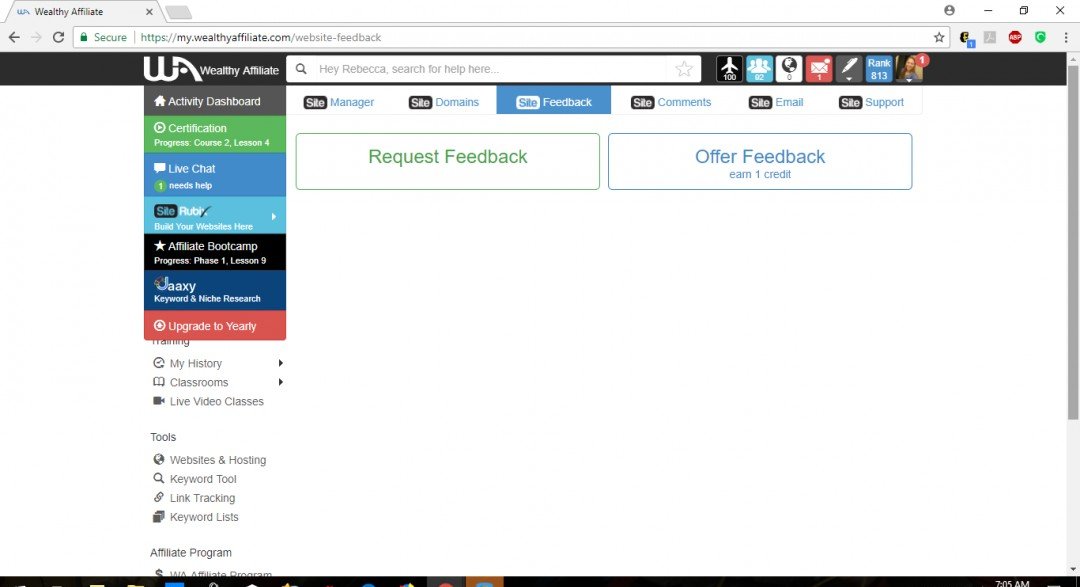Open a new browser tab

point(178,12)
